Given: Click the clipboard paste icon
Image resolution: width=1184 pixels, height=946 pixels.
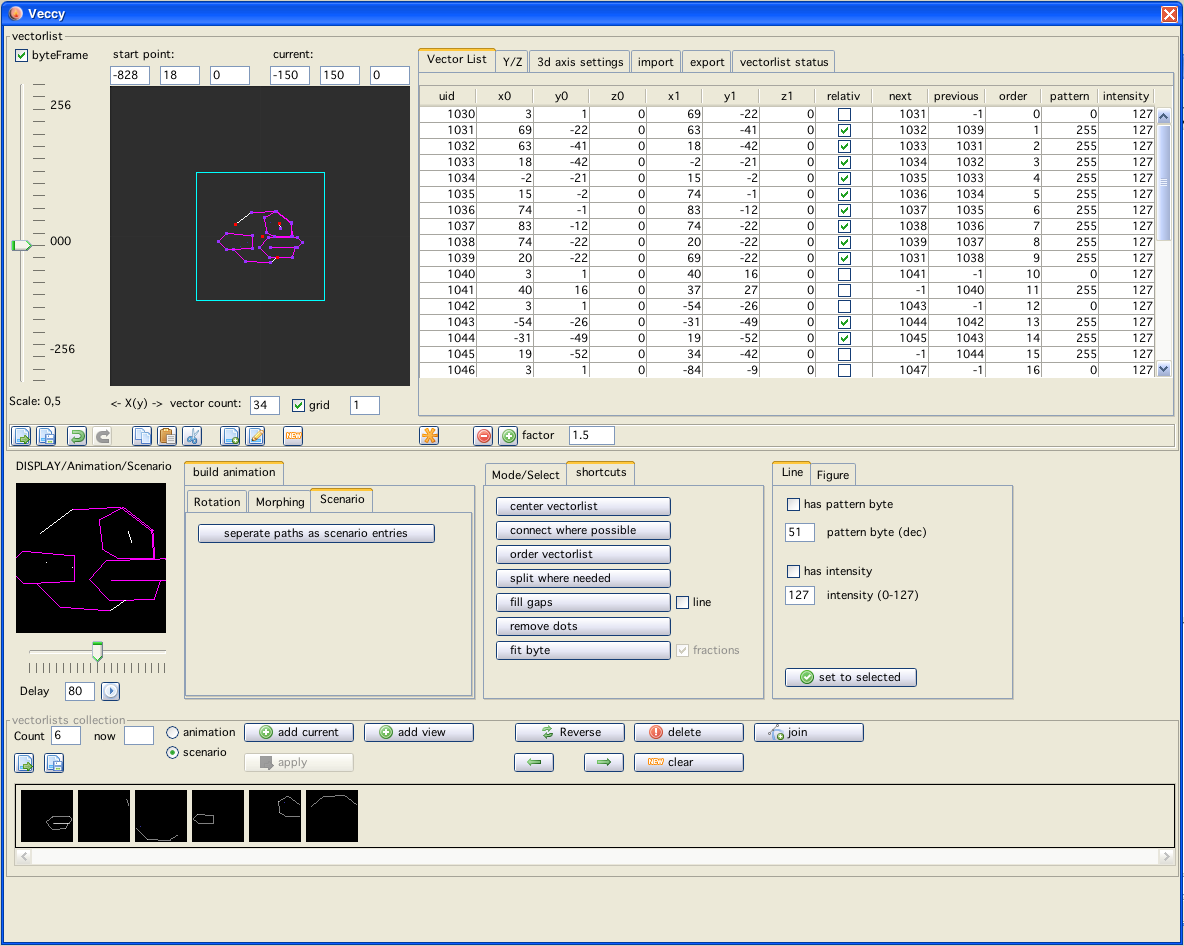Looking at the screenshot, I should [167, 436].
